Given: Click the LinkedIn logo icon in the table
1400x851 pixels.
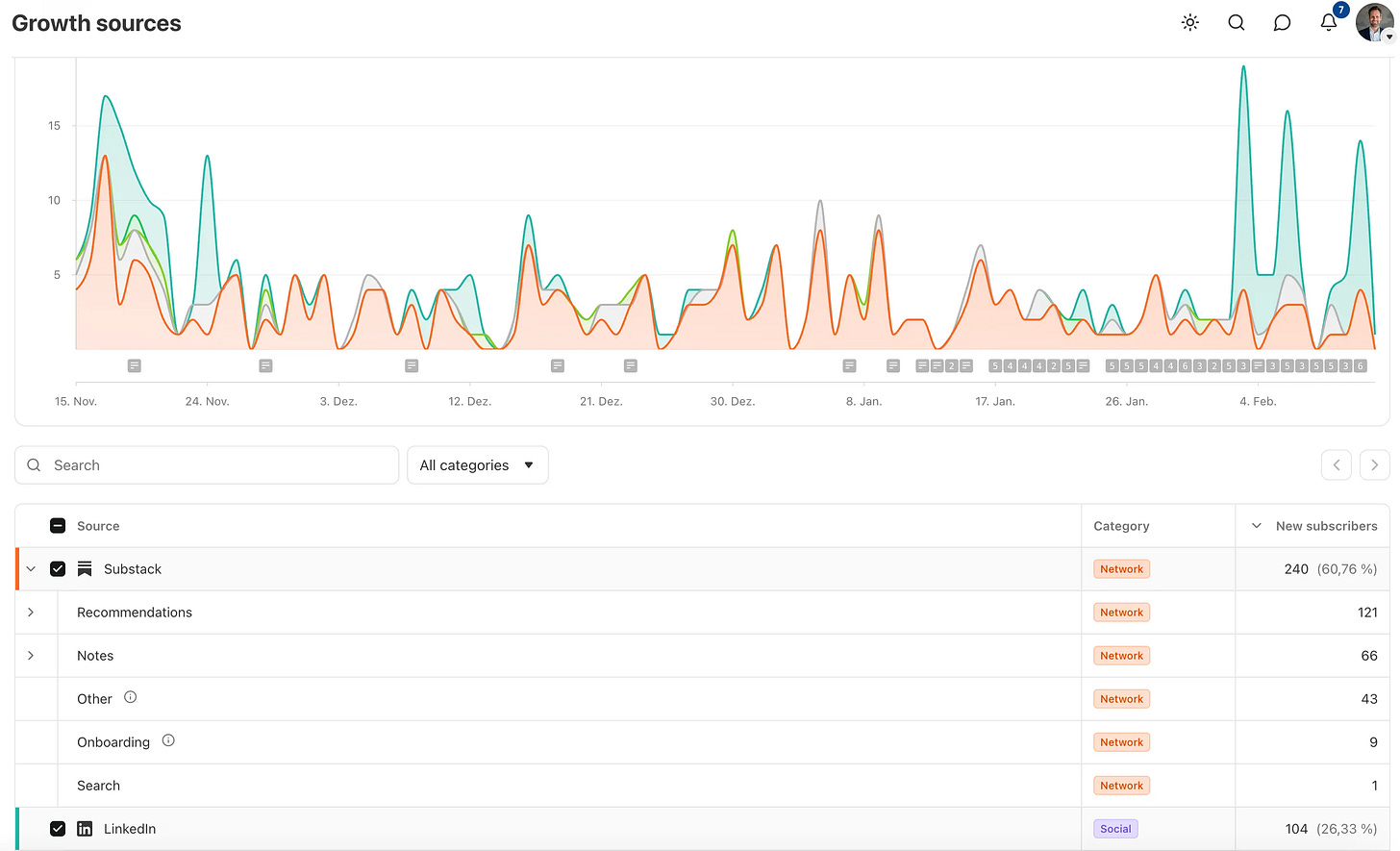Looking at the screenshot, I should [85, 829].
